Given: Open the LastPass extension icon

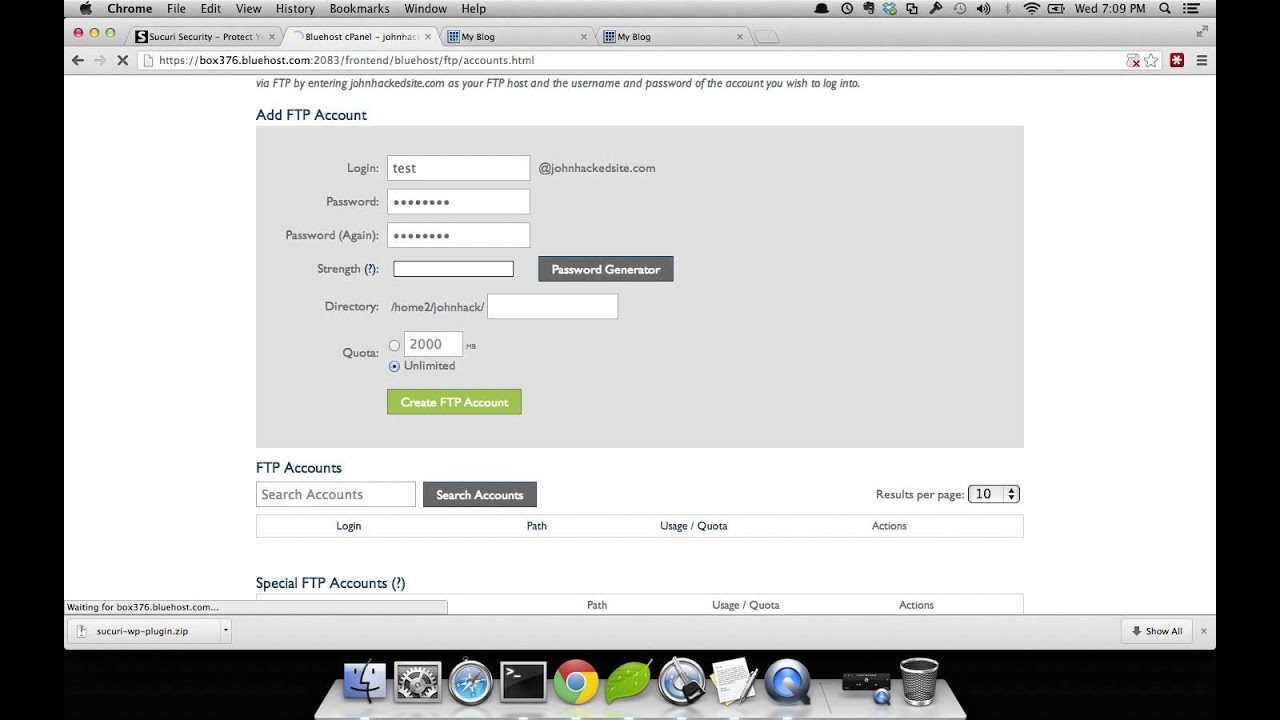Looking at the screenshot, I should (x=1177, y=60).
